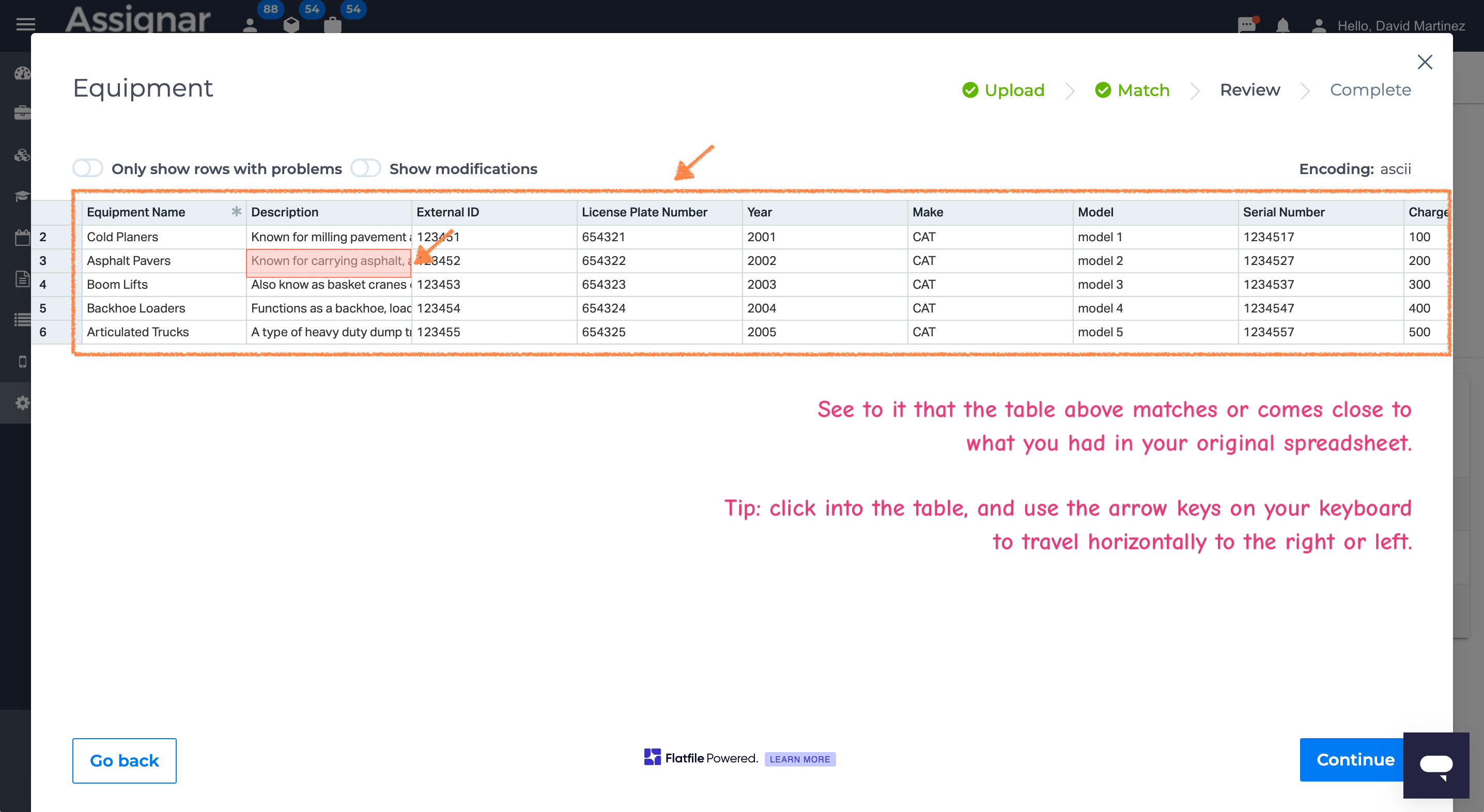This screenshot has height=812, width=1484.
Task: Open the chat messages icon
Action: (1246, 25)
